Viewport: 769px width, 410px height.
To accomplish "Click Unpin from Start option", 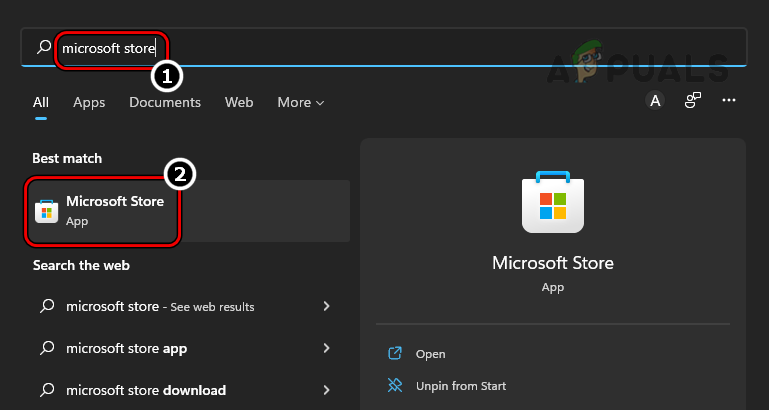I will pos(461,386).
